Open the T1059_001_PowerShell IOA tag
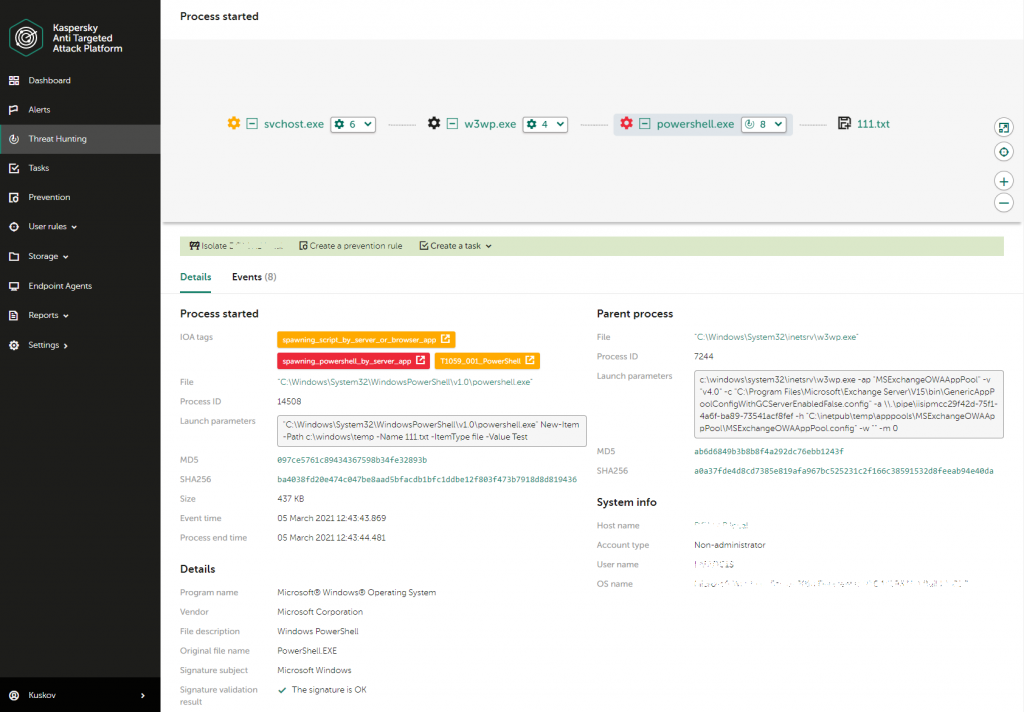The height and width of the screenshot is (712, 1024). 487,361
